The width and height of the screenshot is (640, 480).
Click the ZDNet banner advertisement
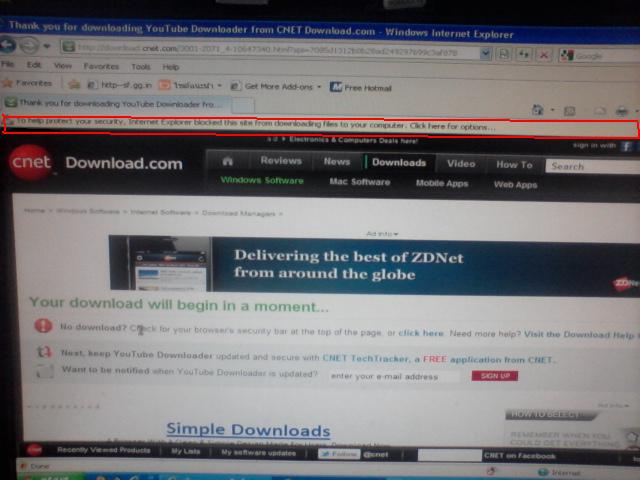pos(374,265)
